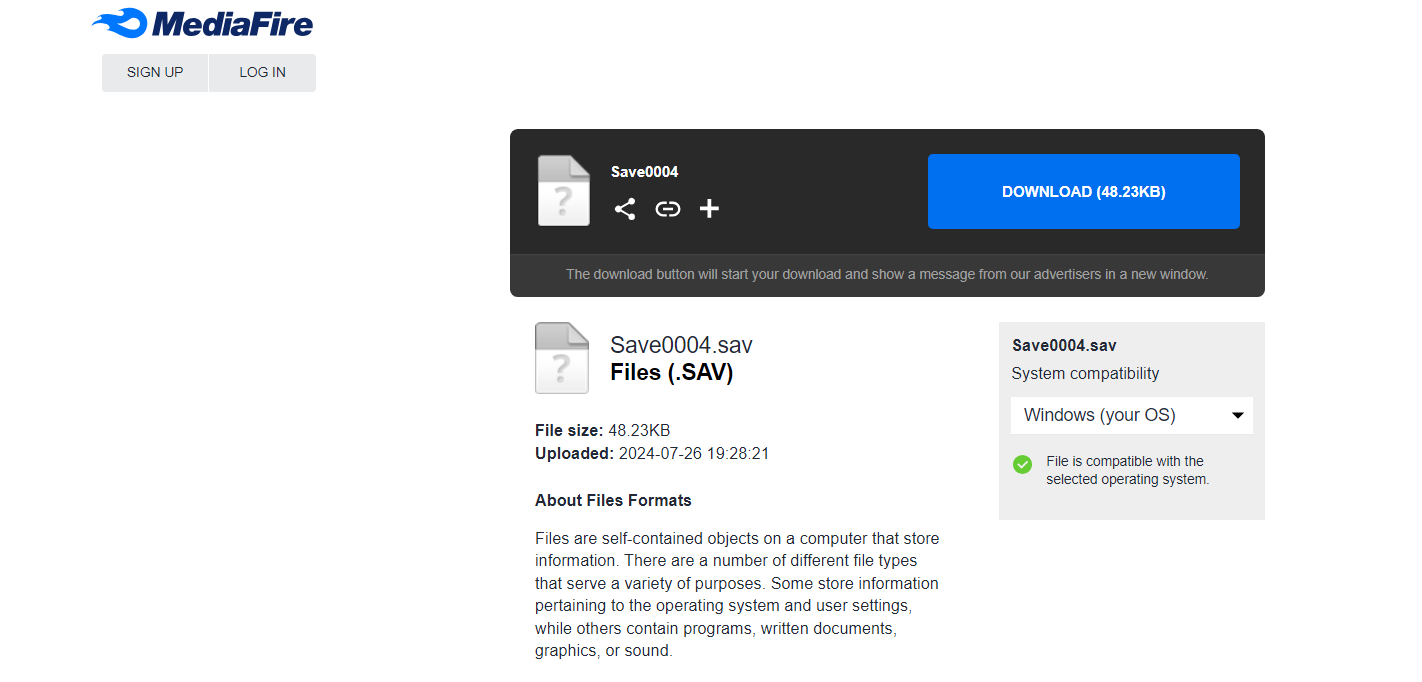1422x682 pixels.
Task: Click the MediaFire flame logo
Action: pyautogui.click(x=119, y=23)
